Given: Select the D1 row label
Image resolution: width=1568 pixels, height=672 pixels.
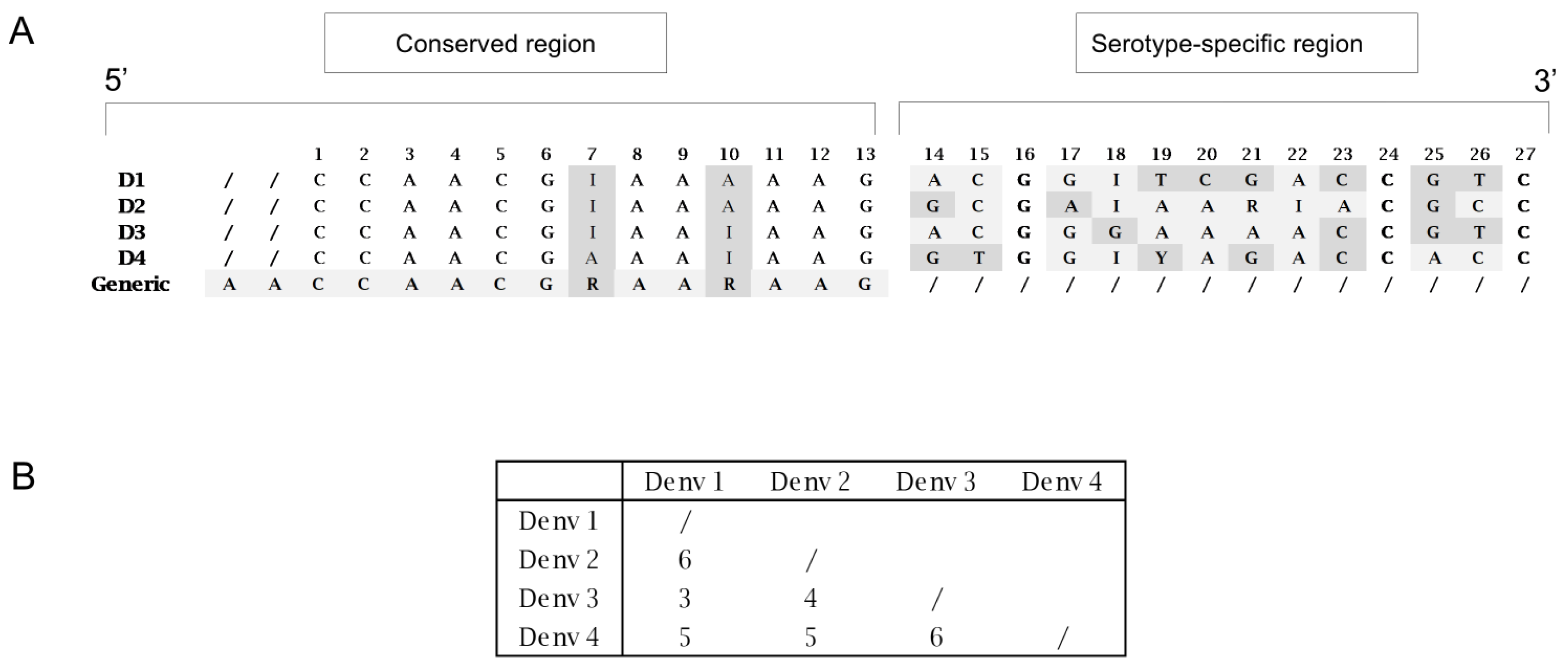Looking at the screenshot, I should click(x=131, y=180).
